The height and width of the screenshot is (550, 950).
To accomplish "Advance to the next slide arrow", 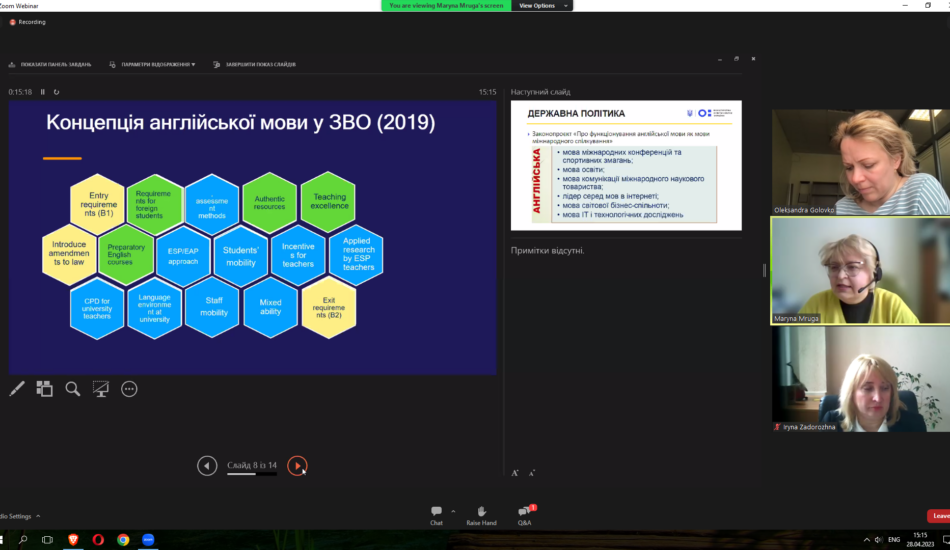I will (297, 465).
